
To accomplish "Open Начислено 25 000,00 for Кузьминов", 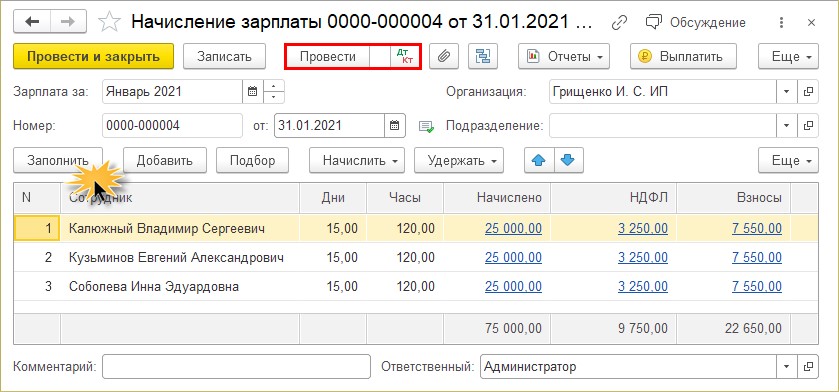I will (513, 258).
